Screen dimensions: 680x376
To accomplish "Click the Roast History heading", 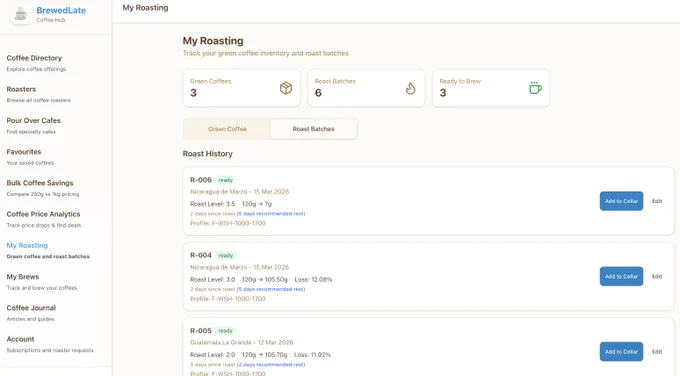I will pyautogui.click(x=208, y=154).
